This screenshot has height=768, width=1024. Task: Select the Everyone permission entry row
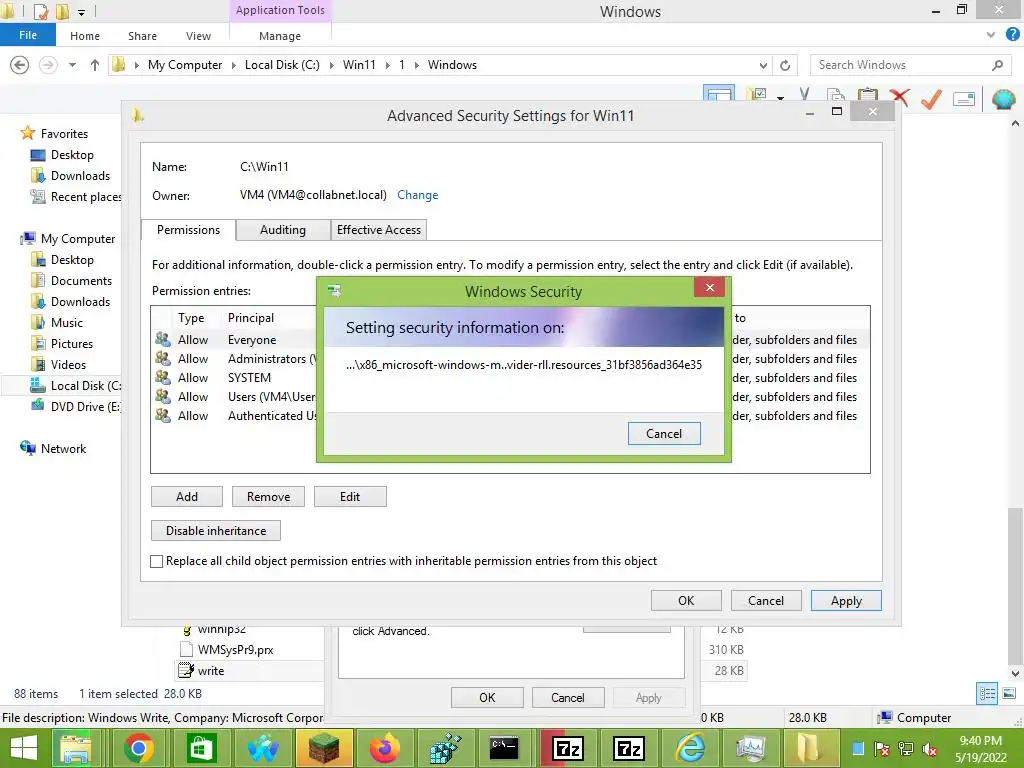tap(235, 340)
